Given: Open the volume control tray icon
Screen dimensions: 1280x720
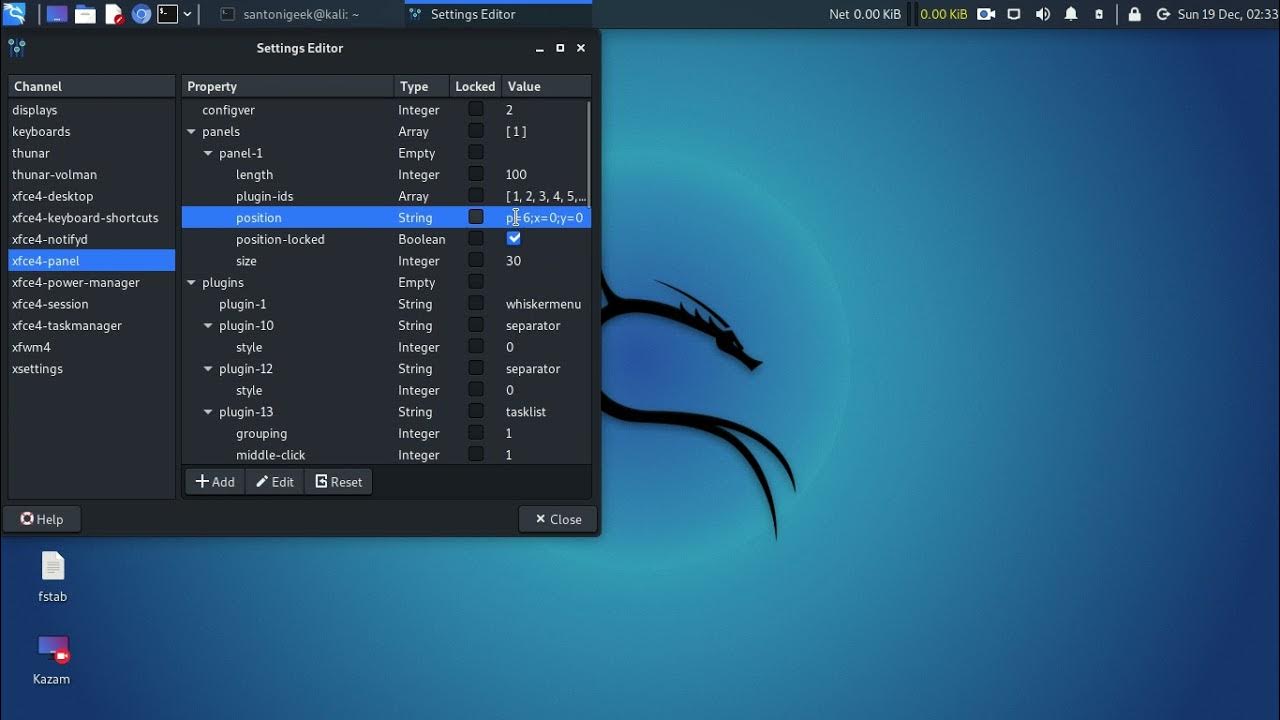Looking at the screenshot, I should pos(1043,14).
